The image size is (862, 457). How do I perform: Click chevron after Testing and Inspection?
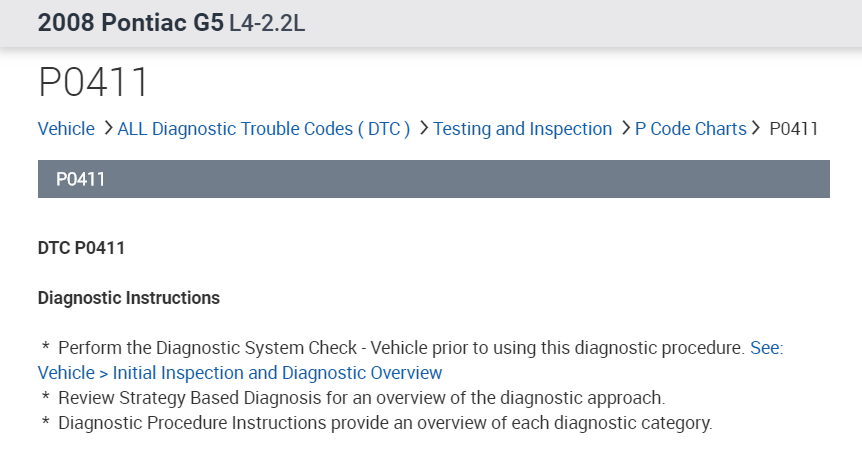coord(625,129)
